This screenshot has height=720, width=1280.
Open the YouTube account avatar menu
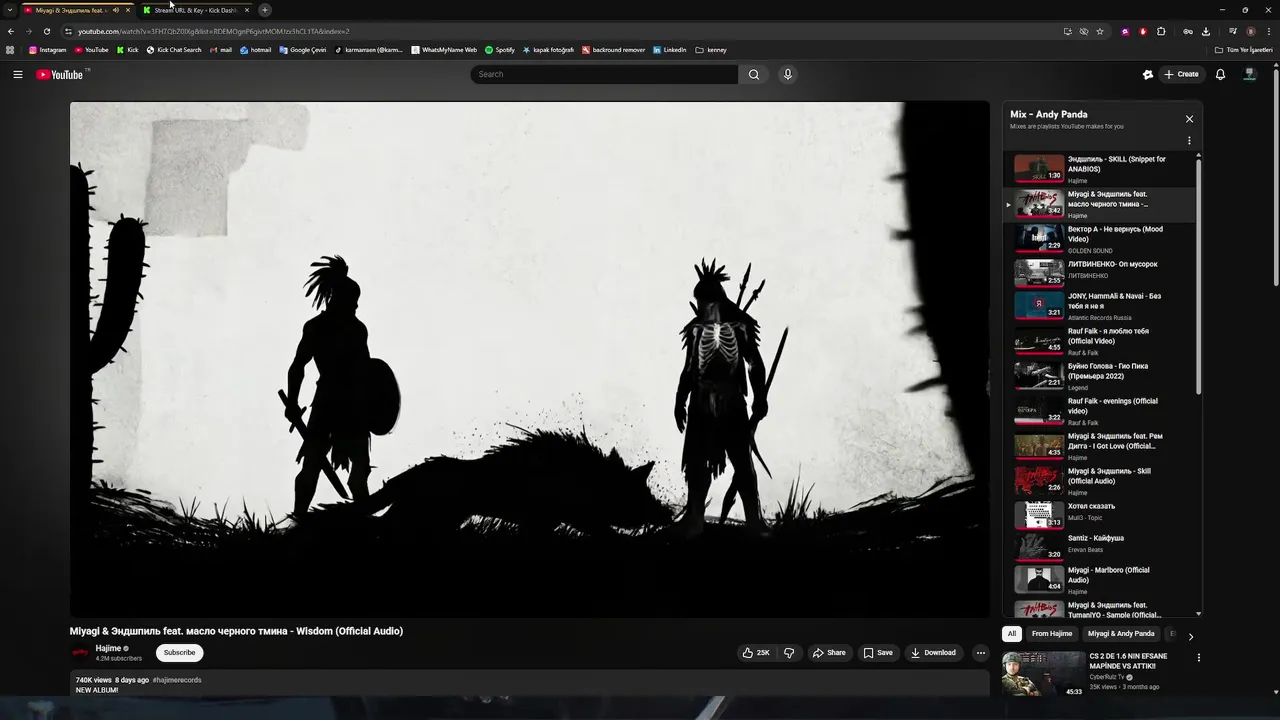coord(1249,74)
